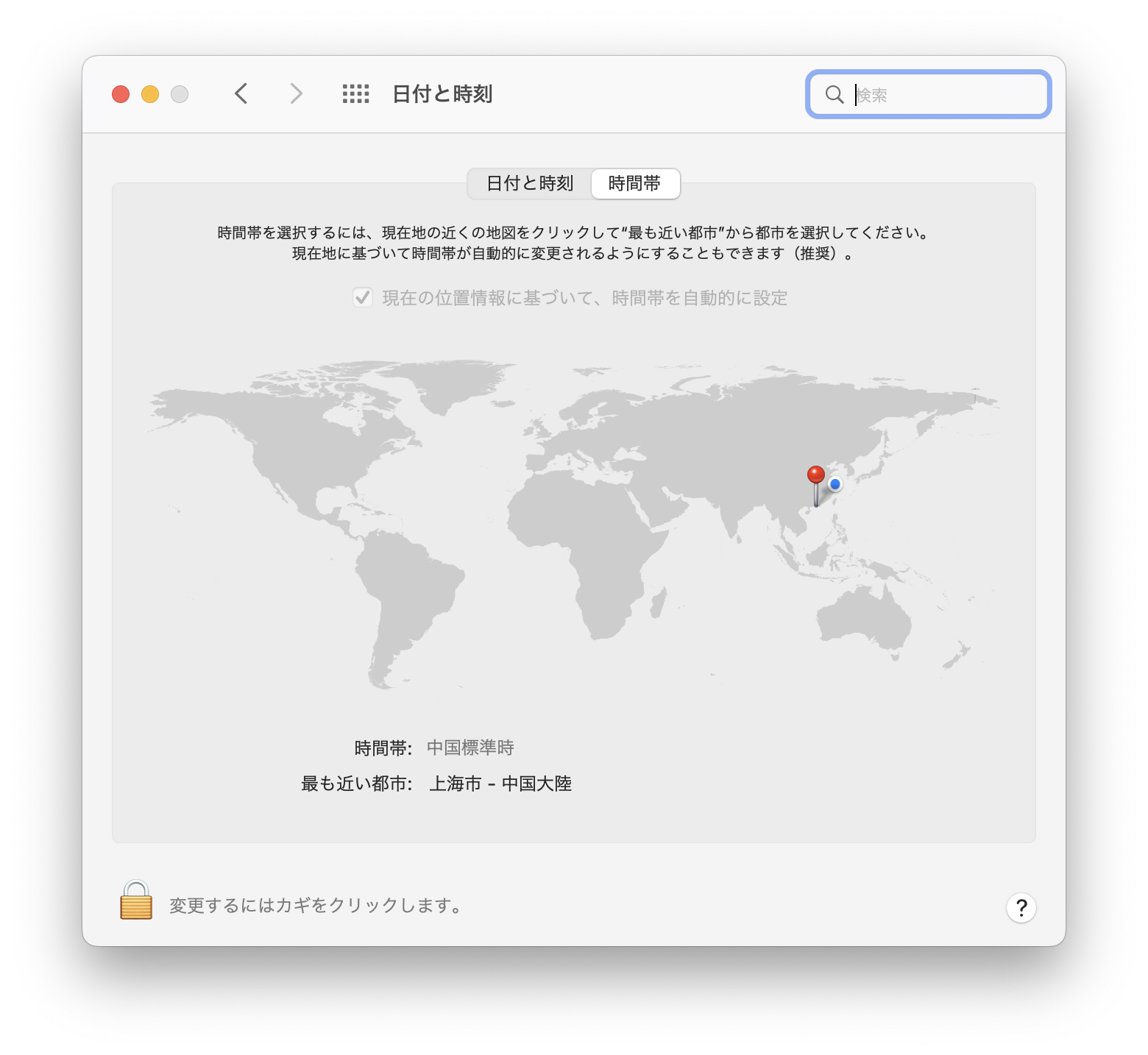This screenshot has width=1148, height=1055.
Task: Open the closest city field showing 上海市
Action: 500,784
